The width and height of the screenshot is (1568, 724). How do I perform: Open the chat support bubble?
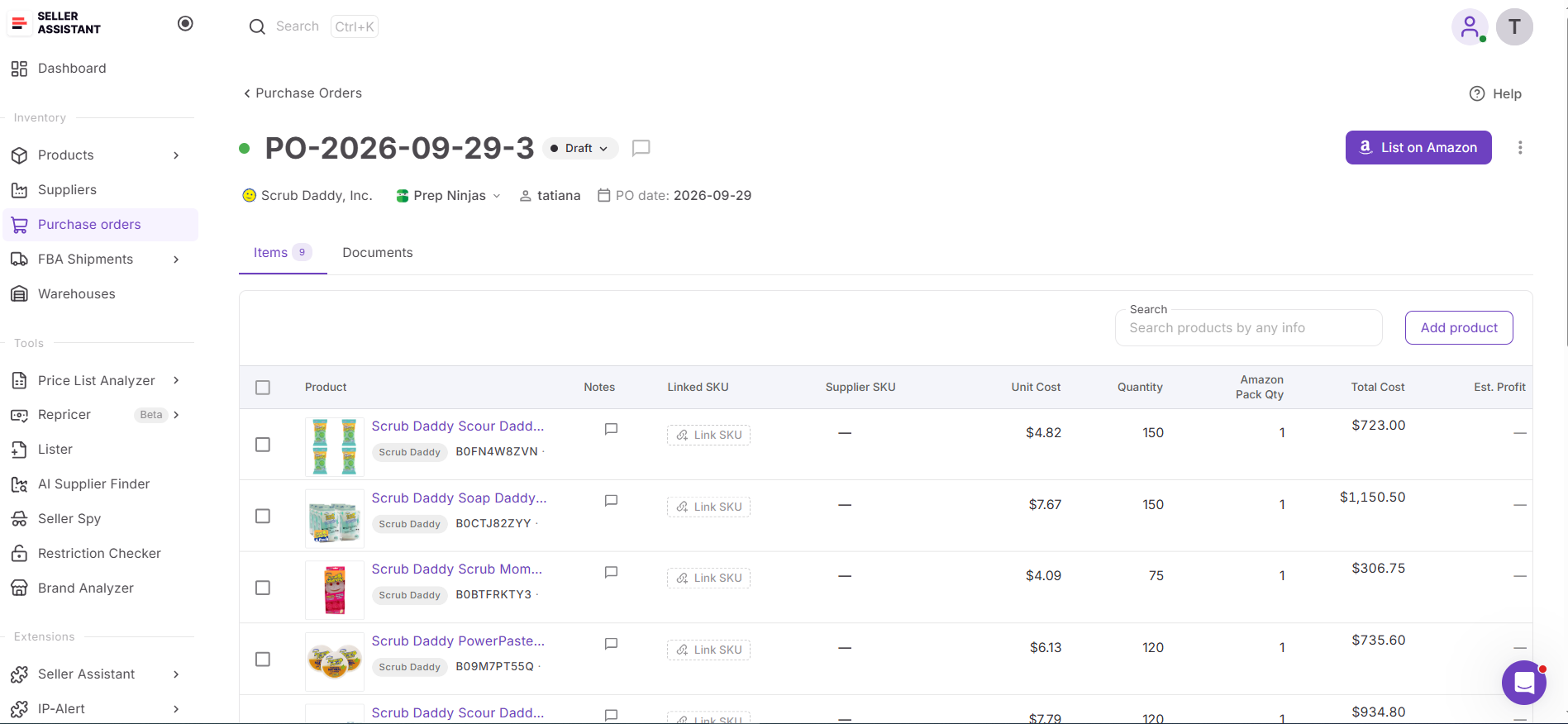(1523, 683)
